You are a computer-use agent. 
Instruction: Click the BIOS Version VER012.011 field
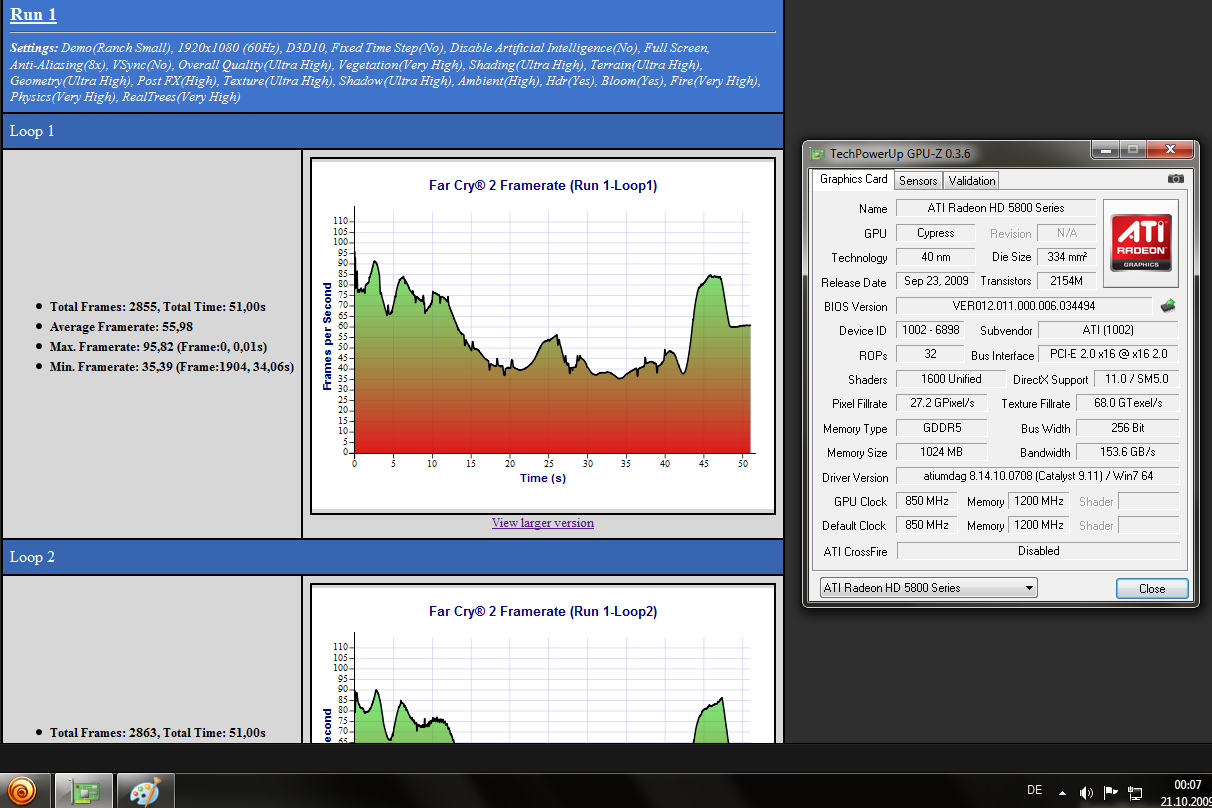click(x=1024, y=306)
